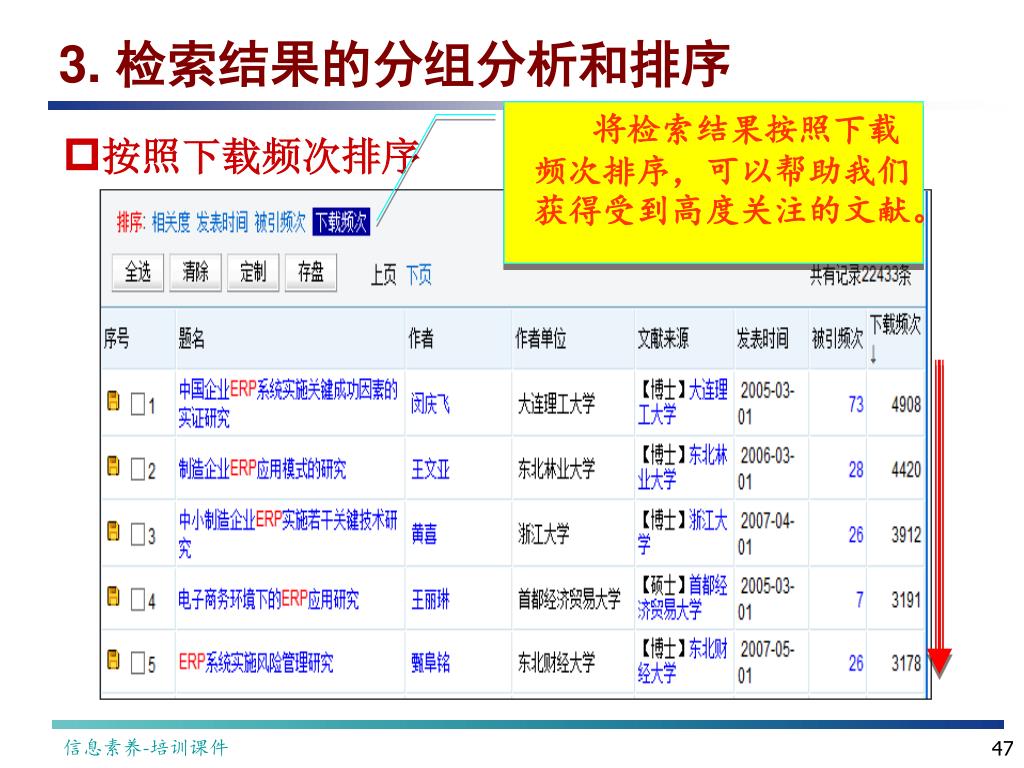
Task: Click the 共有记录22433条 record count
Action: [x=860, y=276]
